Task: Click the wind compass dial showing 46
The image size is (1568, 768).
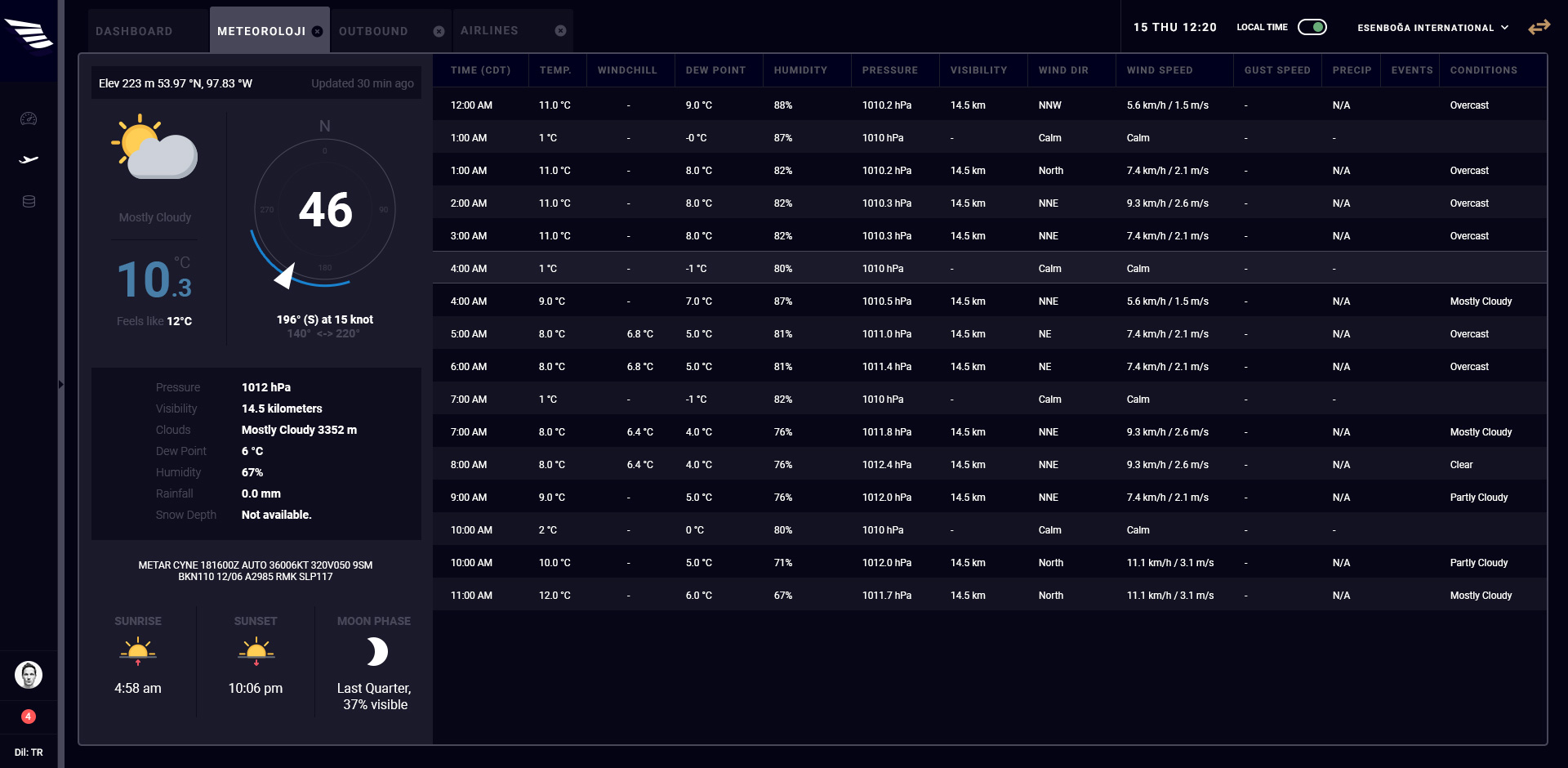Action: click(x=325, y=210)
